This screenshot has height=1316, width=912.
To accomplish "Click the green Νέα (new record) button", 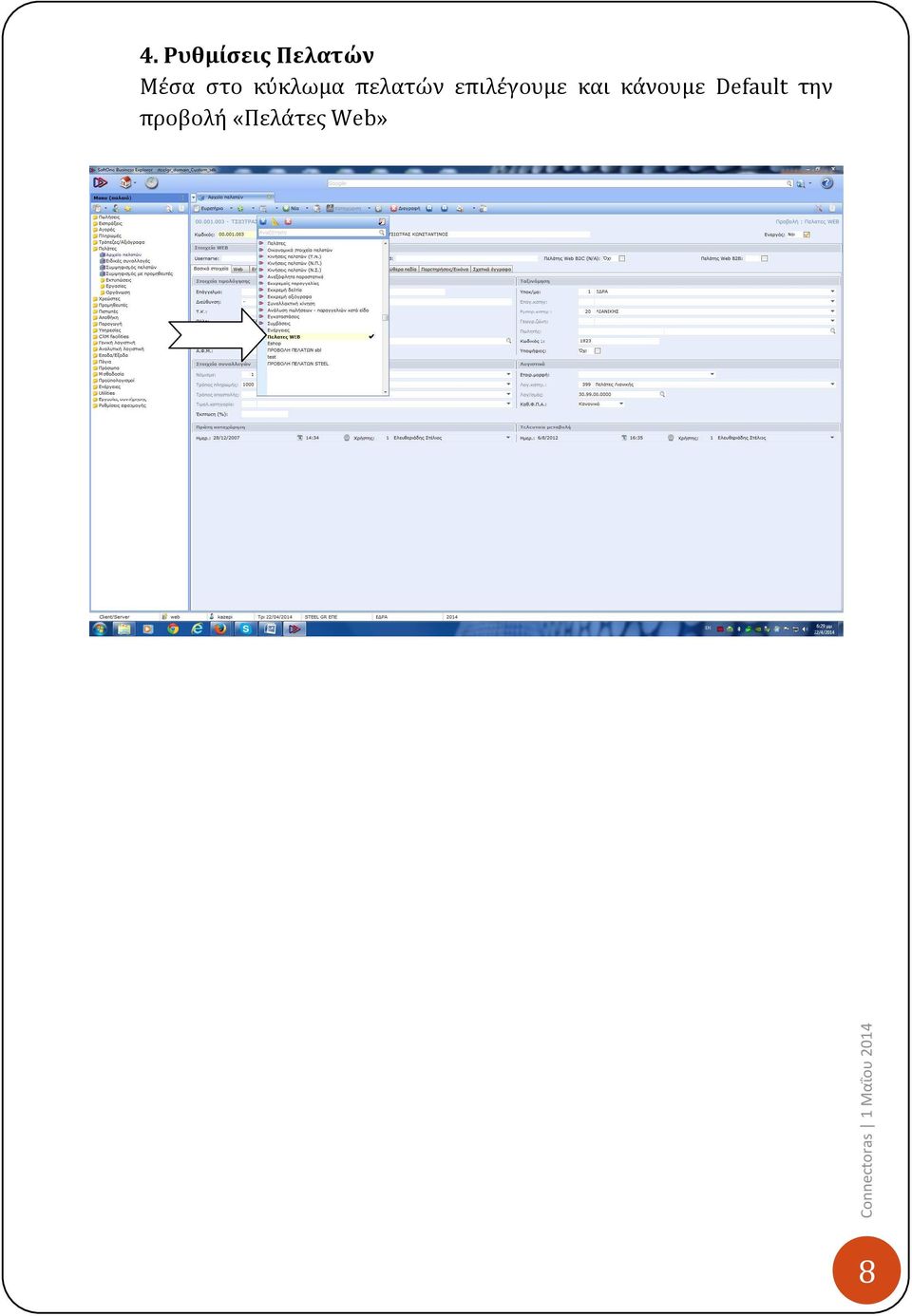I will click(291, 208).
